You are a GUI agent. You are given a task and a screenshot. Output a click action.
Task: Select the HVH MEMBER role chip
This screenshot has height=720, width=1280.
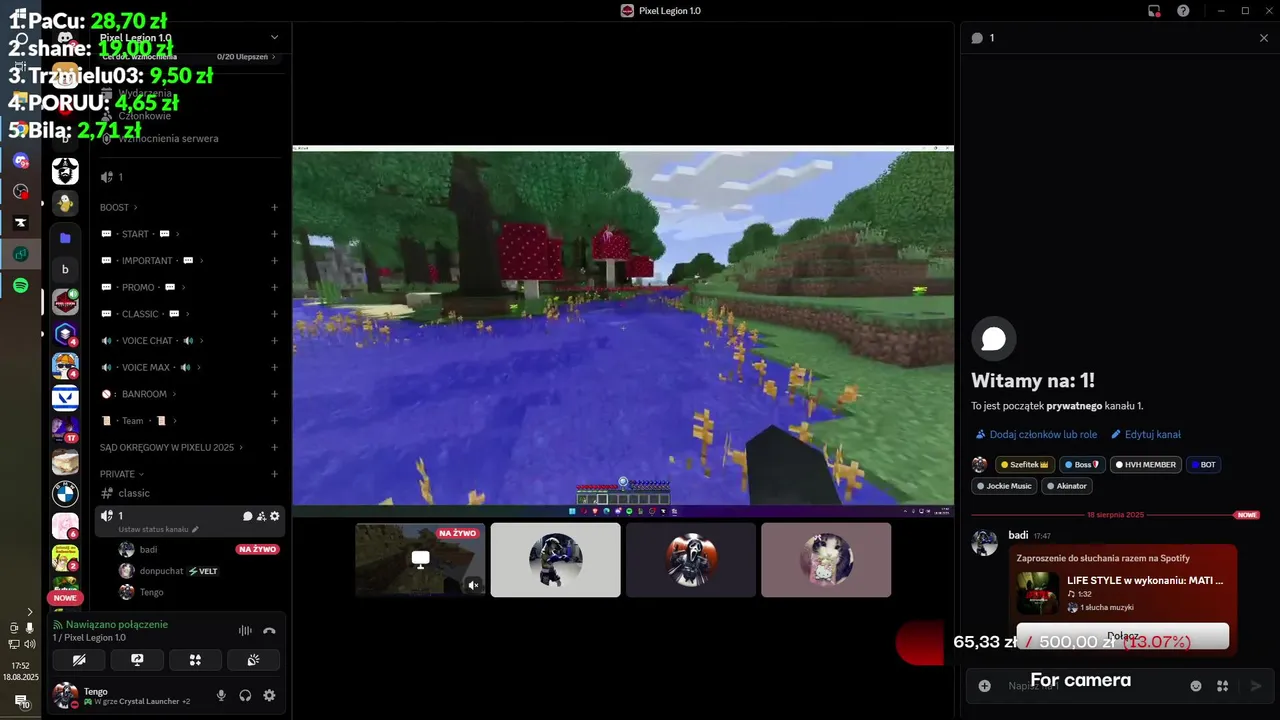1146,465
